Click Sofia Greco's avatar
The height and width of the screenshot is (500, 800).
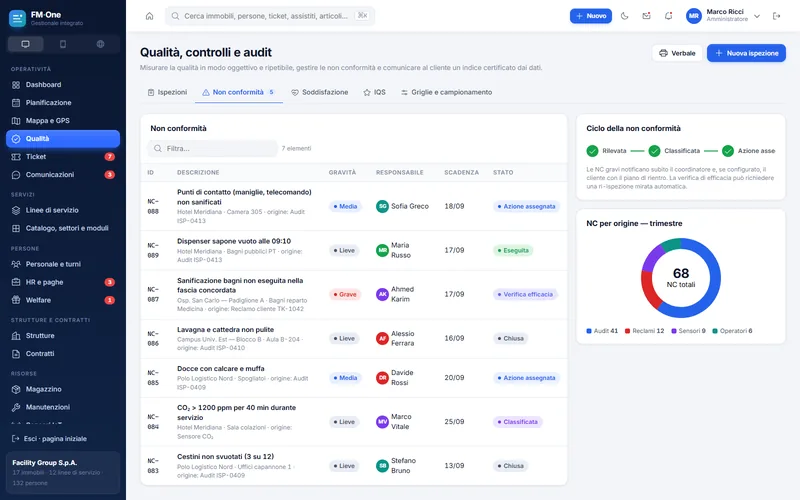coord(382,206)
